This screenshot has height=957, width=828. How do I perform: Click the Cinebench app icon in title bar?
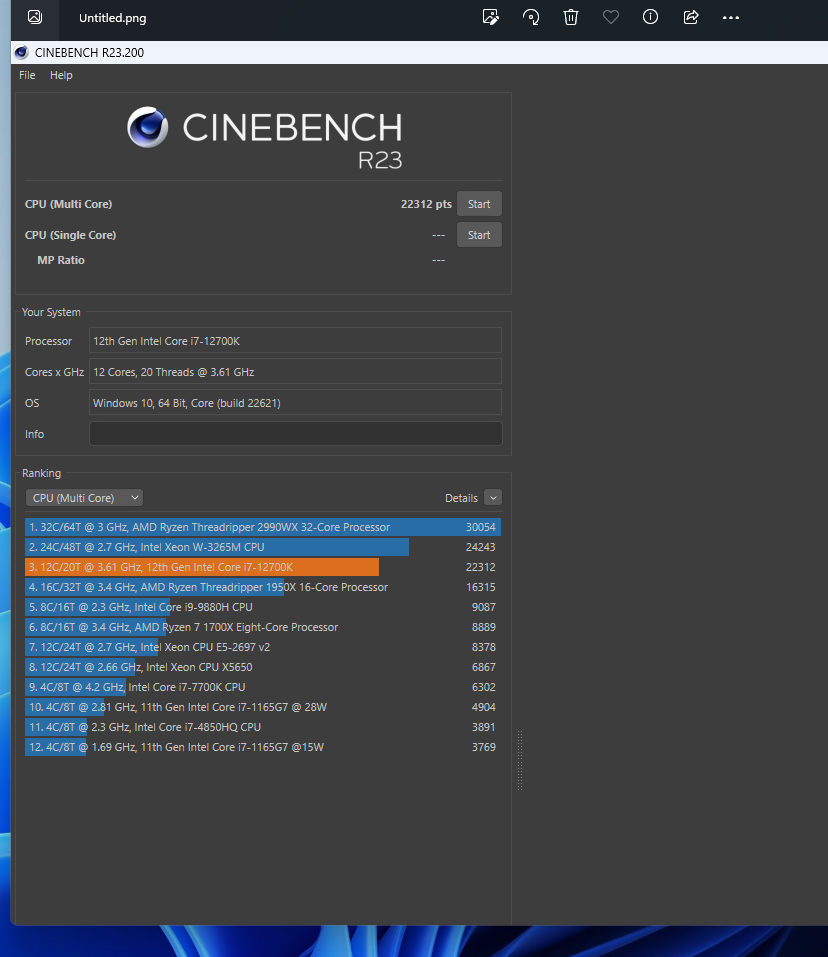[x=21, y=52]
